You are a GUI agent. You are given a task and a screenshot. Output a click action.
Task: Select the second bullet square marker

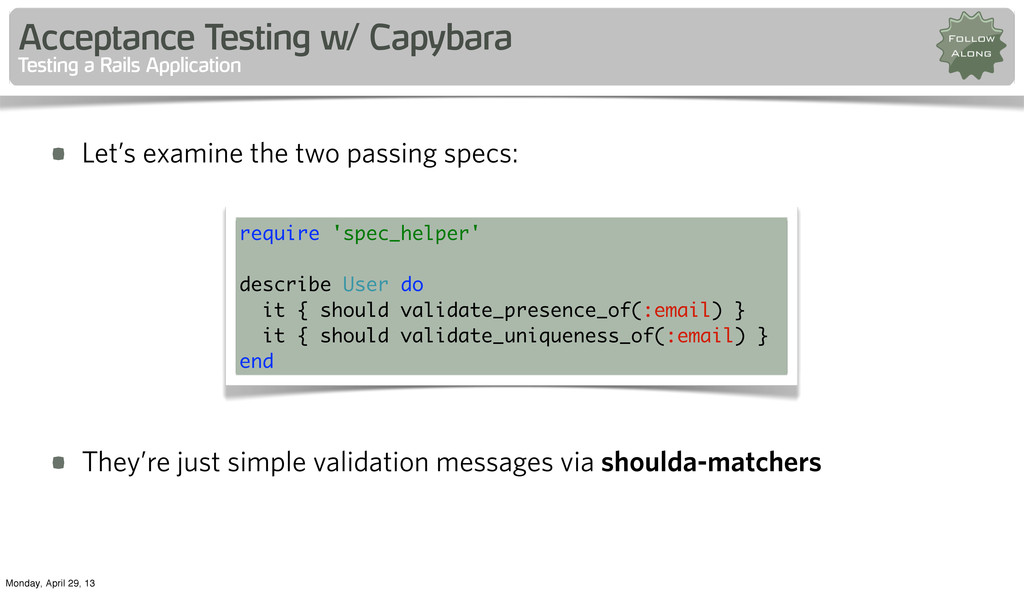point(59,463)
